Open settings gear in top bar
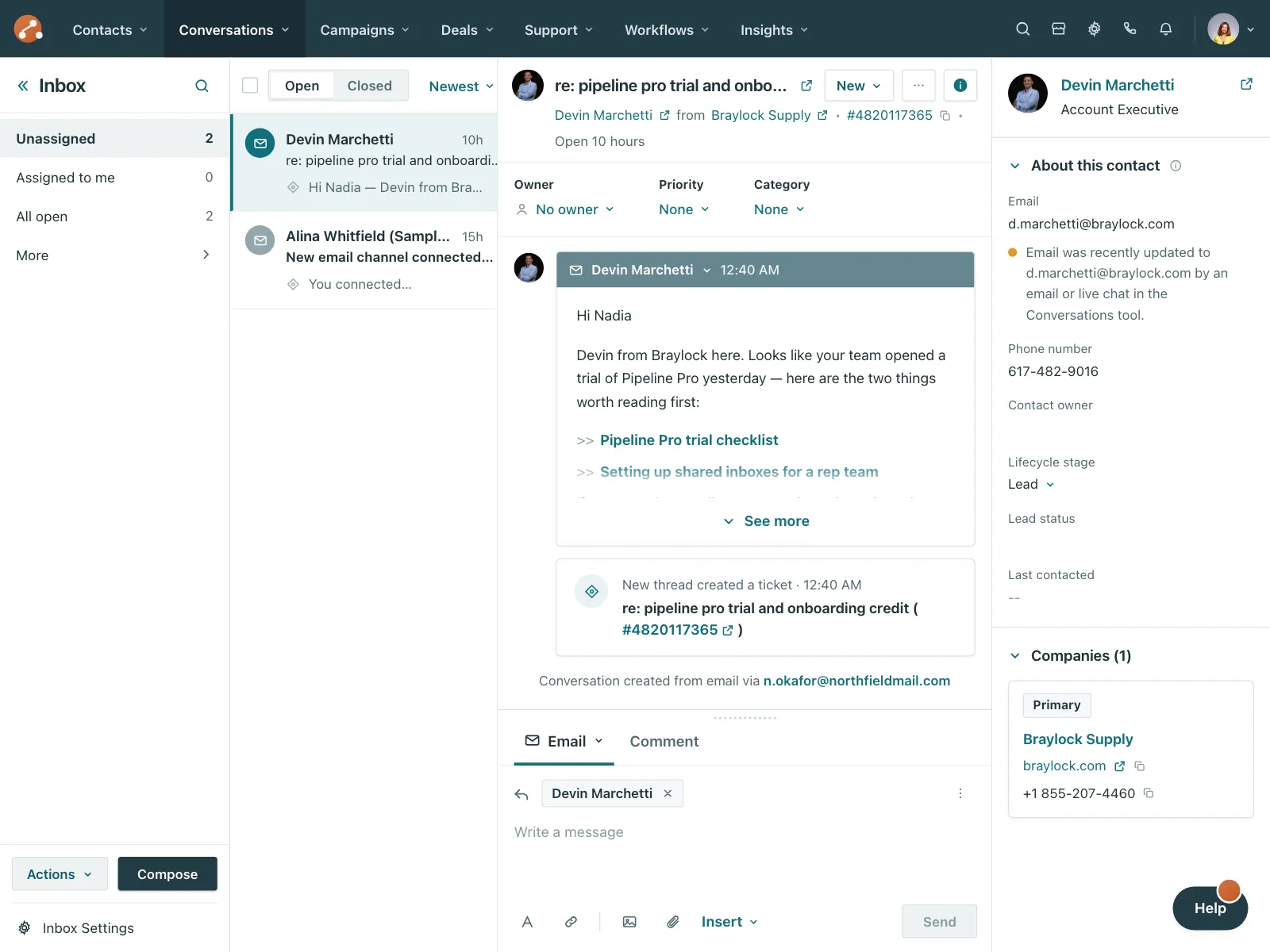This screenshot has height=952, width=1270. [x=1094, y=29]
